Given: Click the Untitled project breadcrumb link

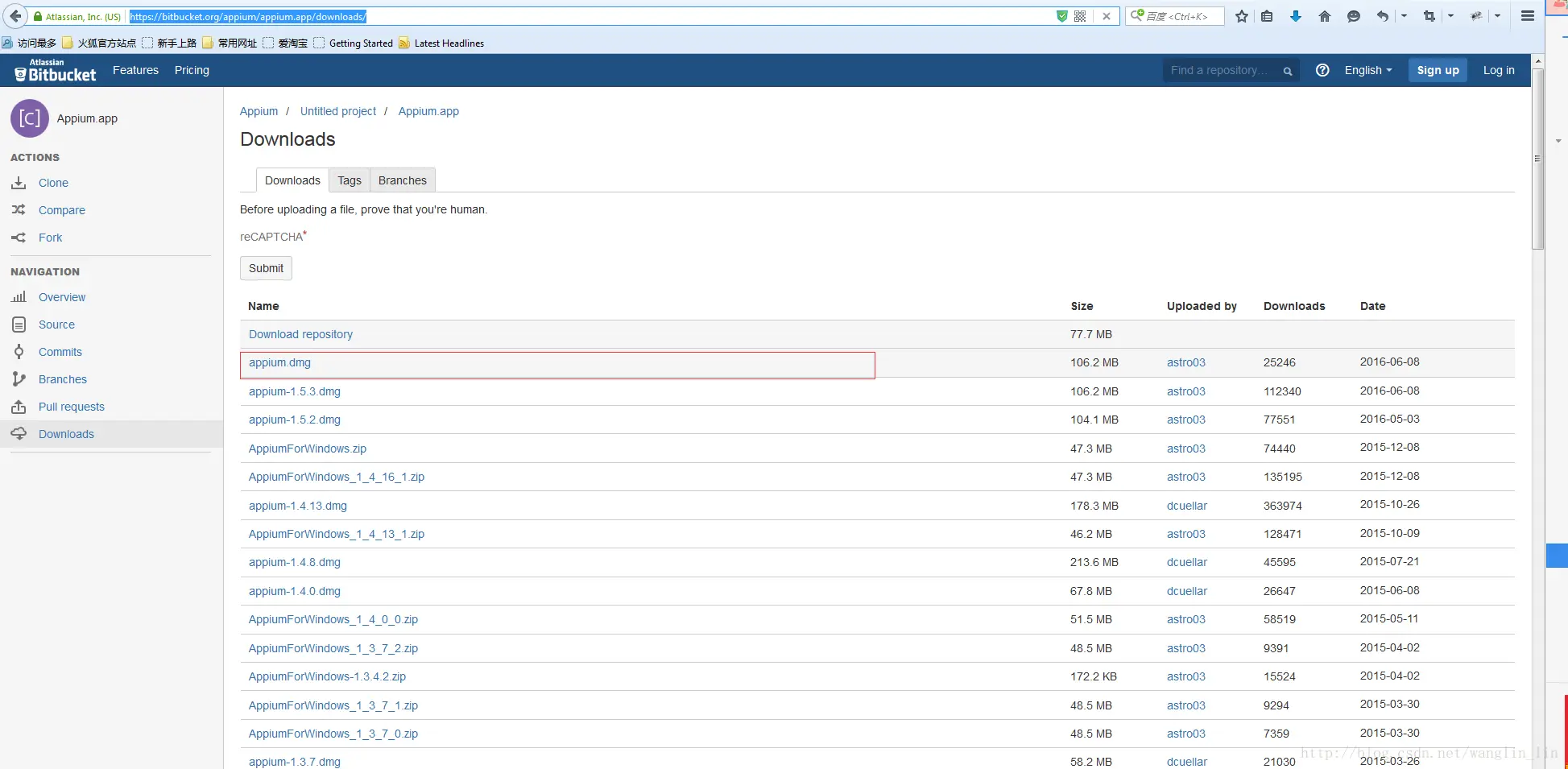Looking at the screenshot, I should point(338,111).
